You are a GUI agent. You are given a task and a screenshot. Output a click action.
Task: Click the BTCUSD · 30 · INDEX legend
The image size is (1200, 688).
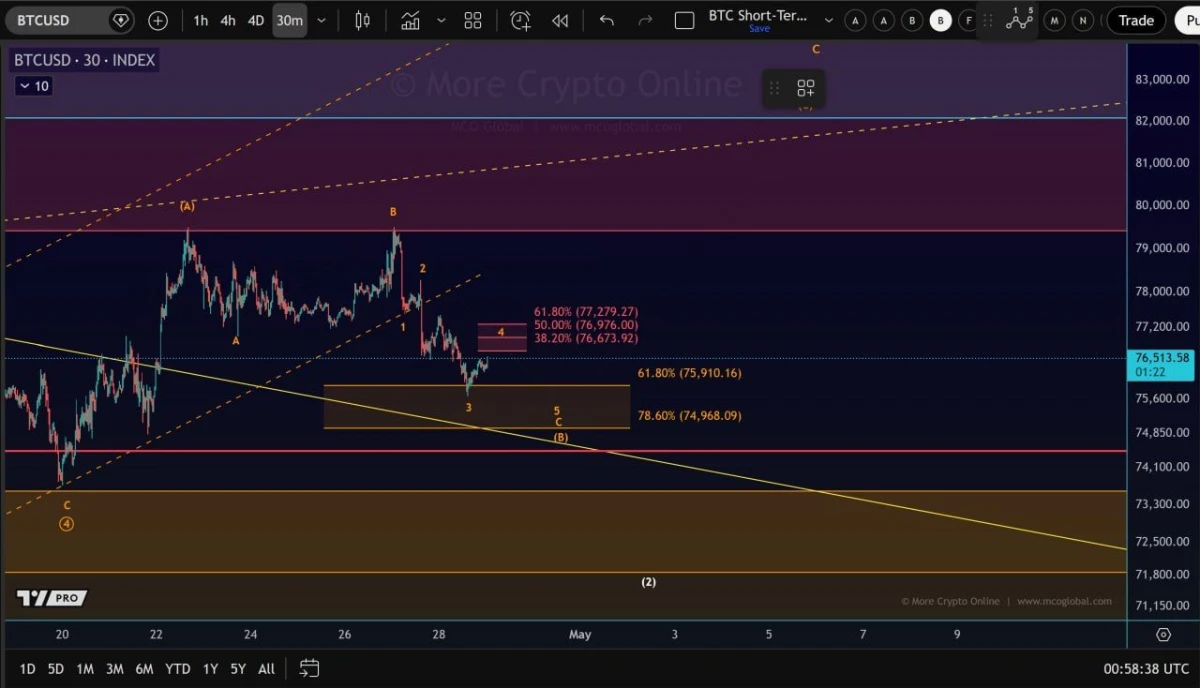pos(85,60)
